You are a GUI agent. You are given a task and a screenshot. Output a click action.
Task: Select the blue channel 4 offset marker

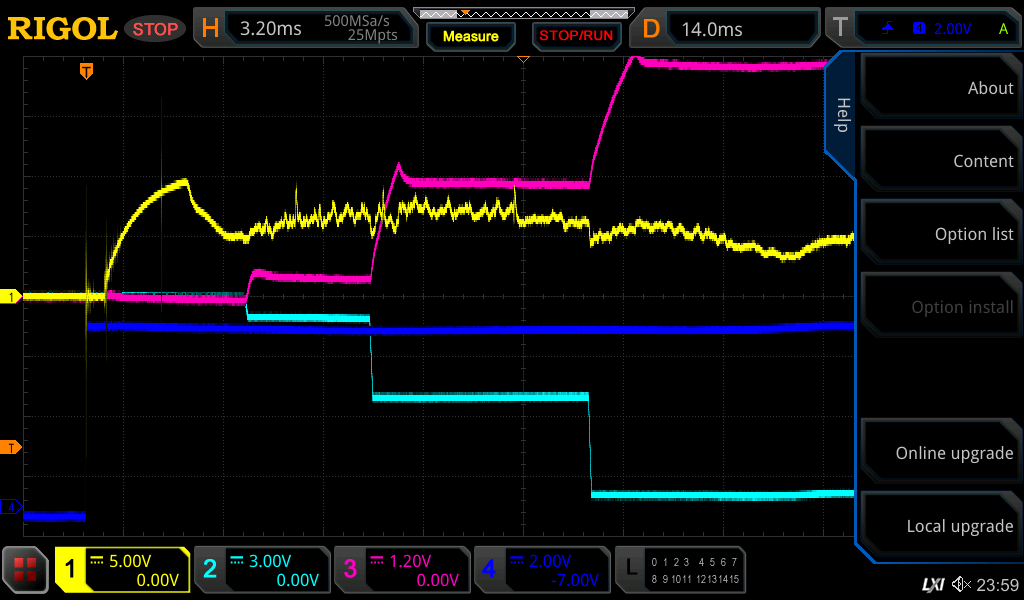coord(12,507)
